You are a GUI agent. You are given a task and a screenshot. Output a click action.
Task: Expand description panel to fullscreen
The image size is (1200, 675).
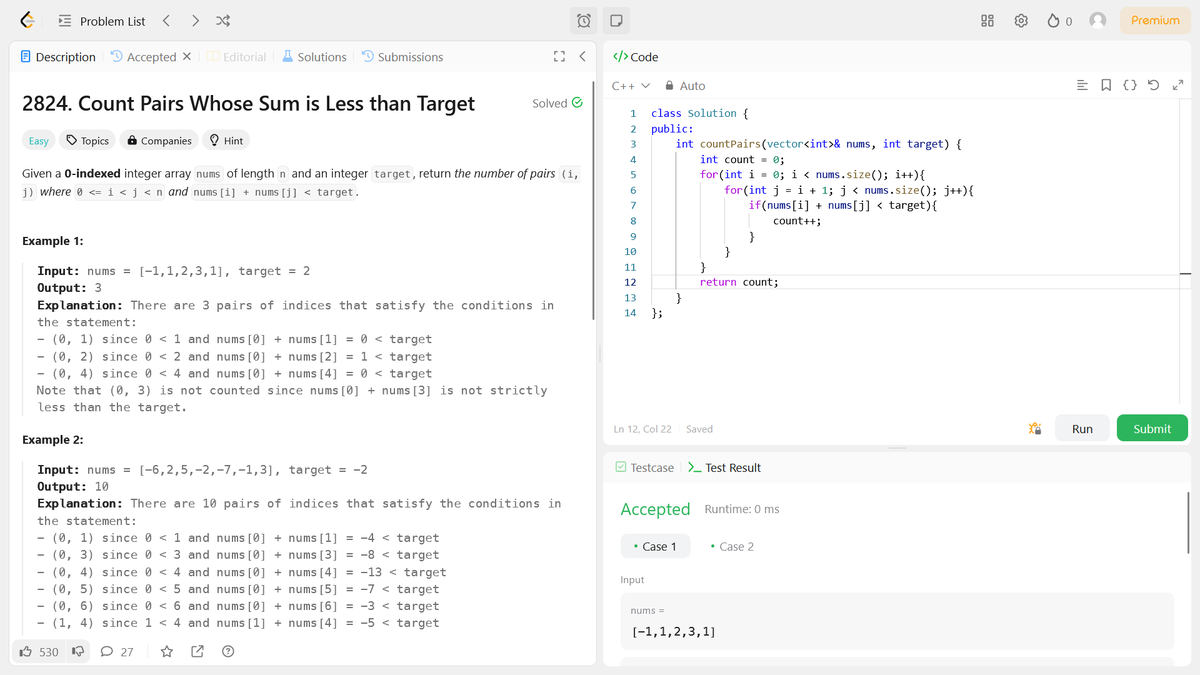point(559,57)
